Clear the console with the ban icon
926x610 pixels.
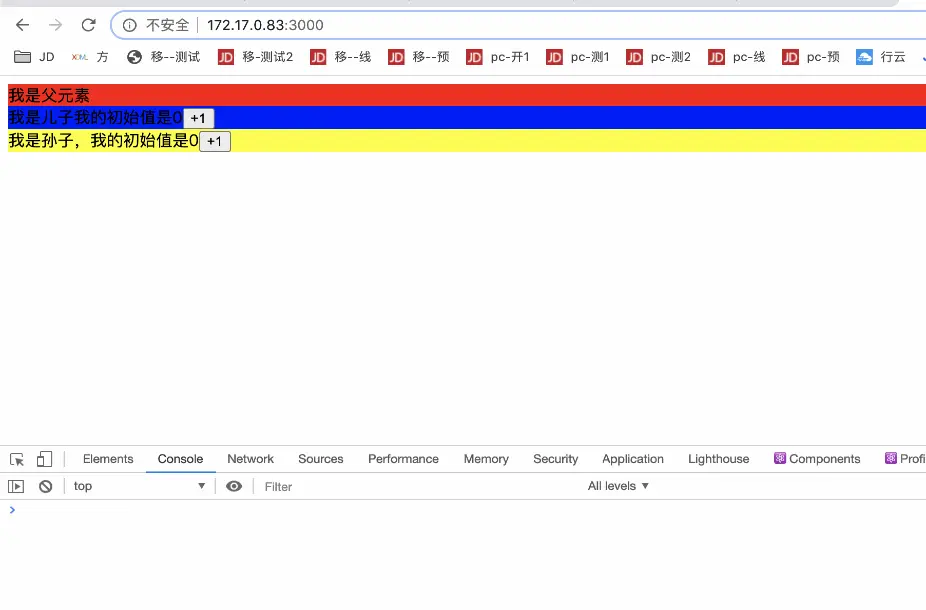pos(45,487)
